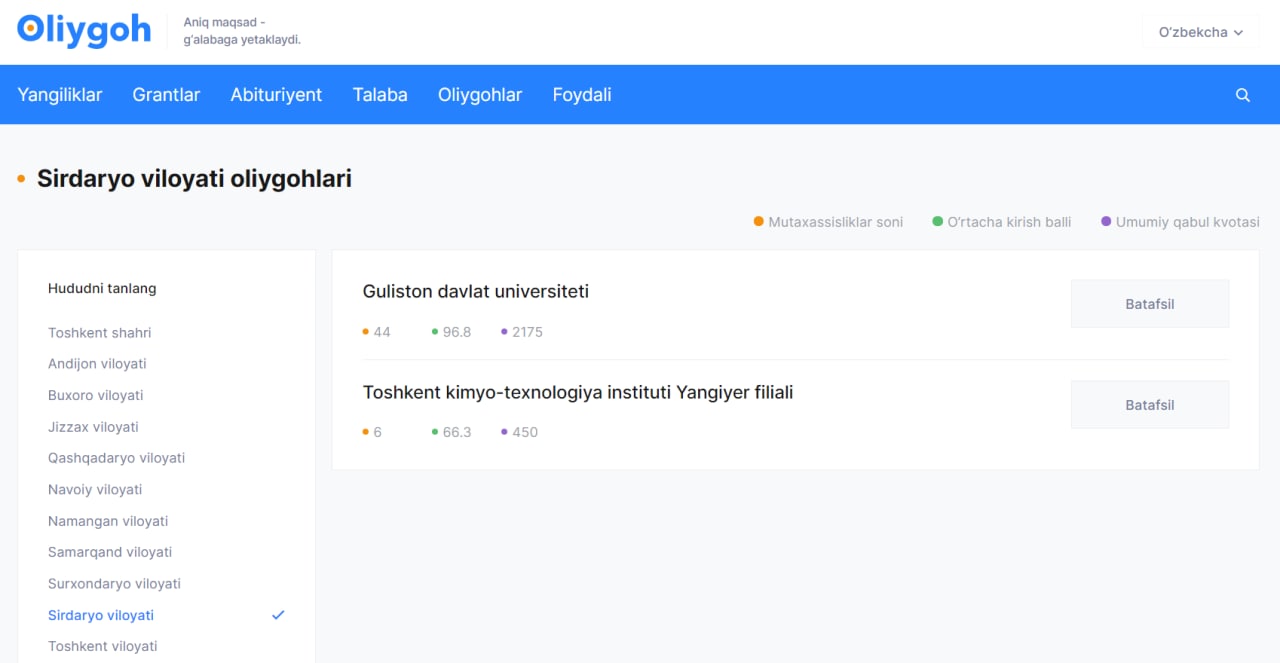Click the orange Mutaxassisliklar soni legend dot
1280x663 pixels.
point(759,222)
